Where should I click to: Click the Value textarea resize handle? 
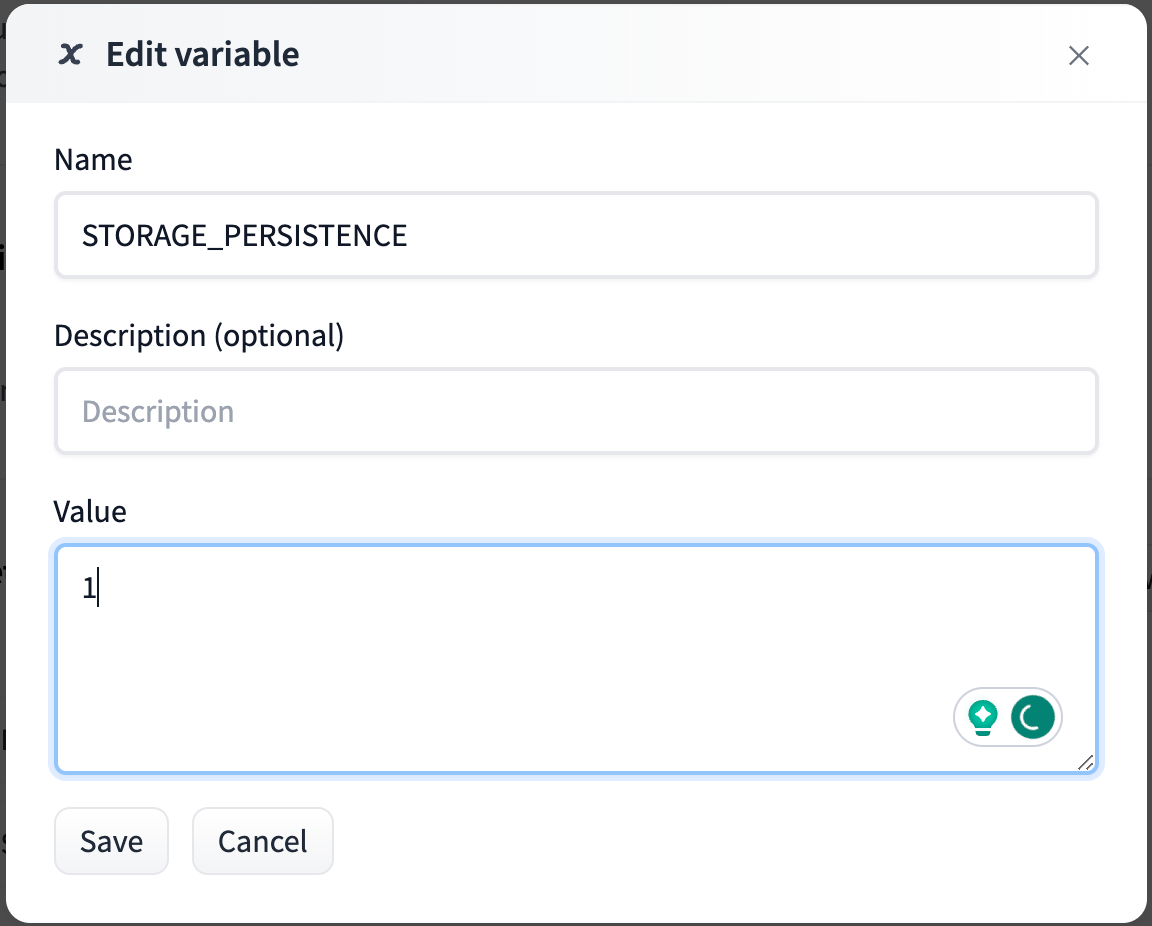click(x=1086, y=763)
